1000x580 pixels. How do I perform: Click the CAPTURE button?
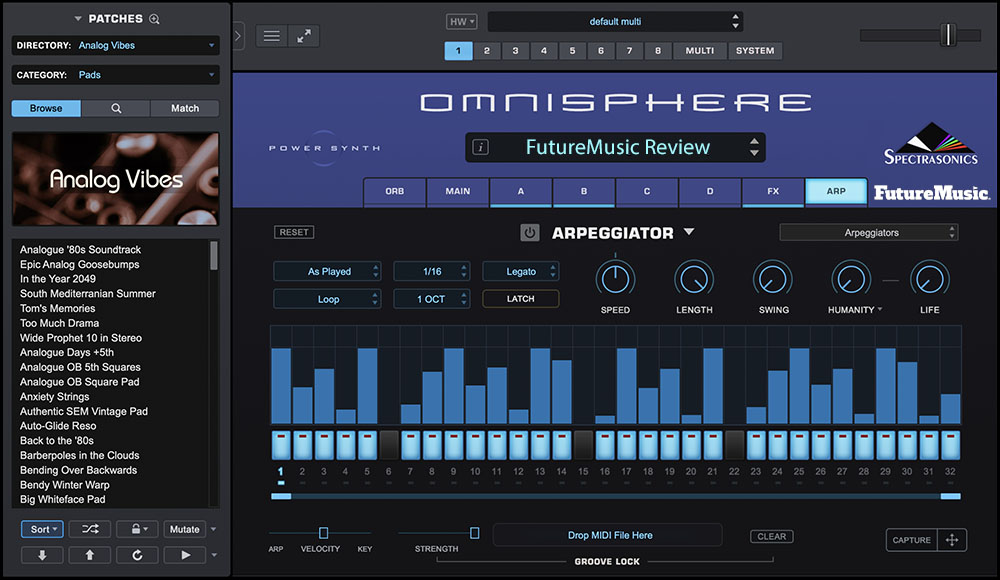point(911,540)
